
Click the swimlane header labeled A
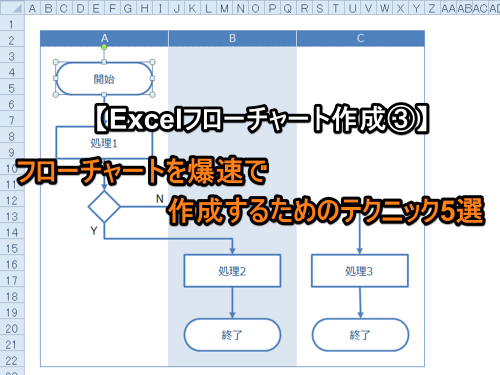point(104,38)
